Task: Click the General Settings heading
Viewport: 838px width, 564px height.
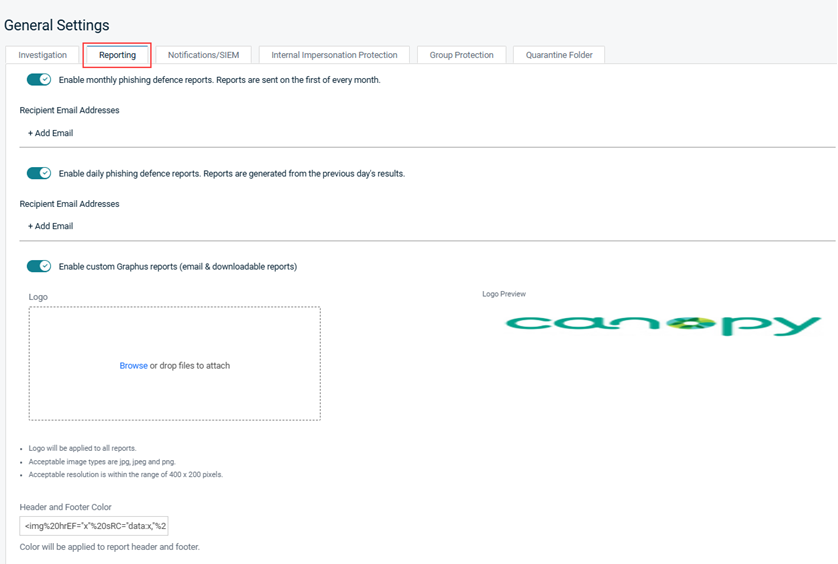Action: 57,25
